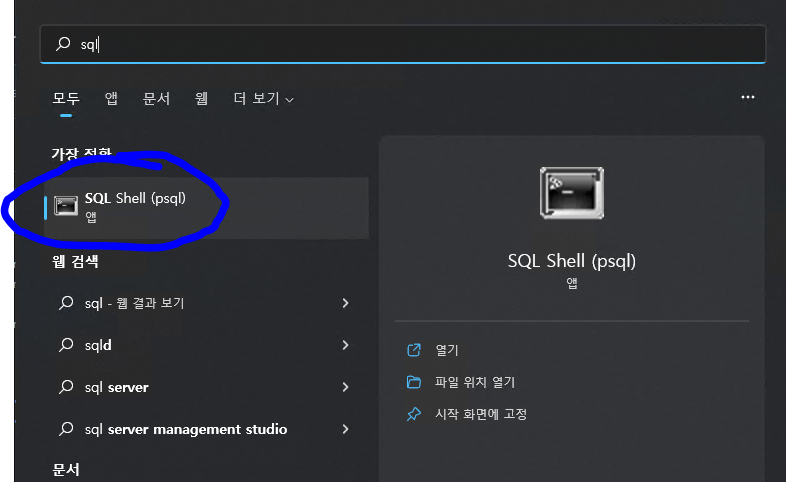Open the three-dot options menu
Screen dimensions: 786x482
(747, 97)
